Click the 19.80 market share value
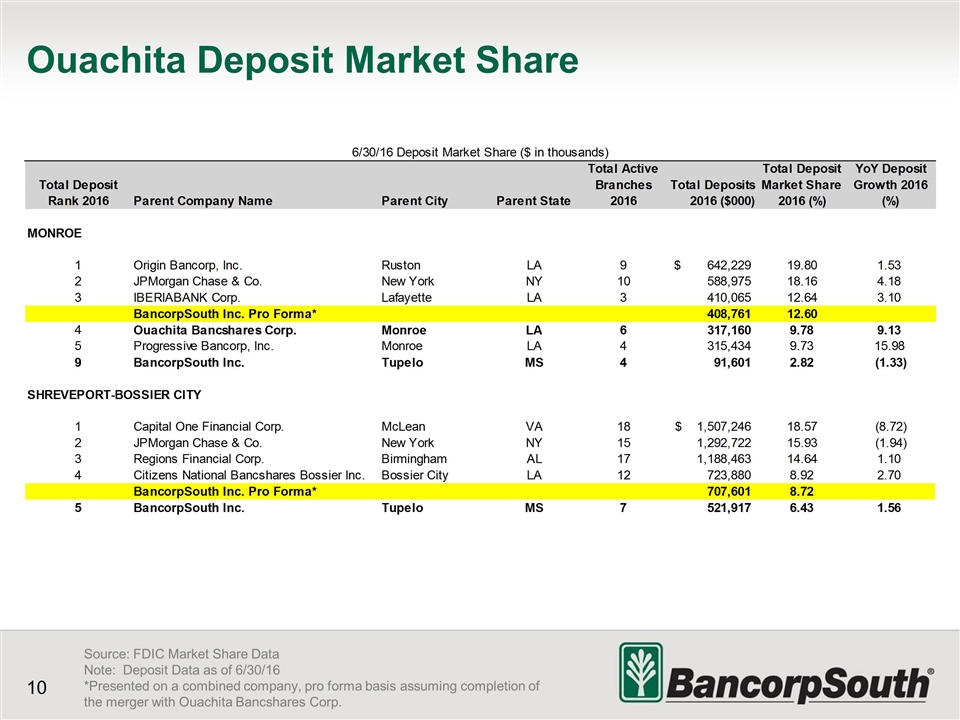 coord(801,265)
